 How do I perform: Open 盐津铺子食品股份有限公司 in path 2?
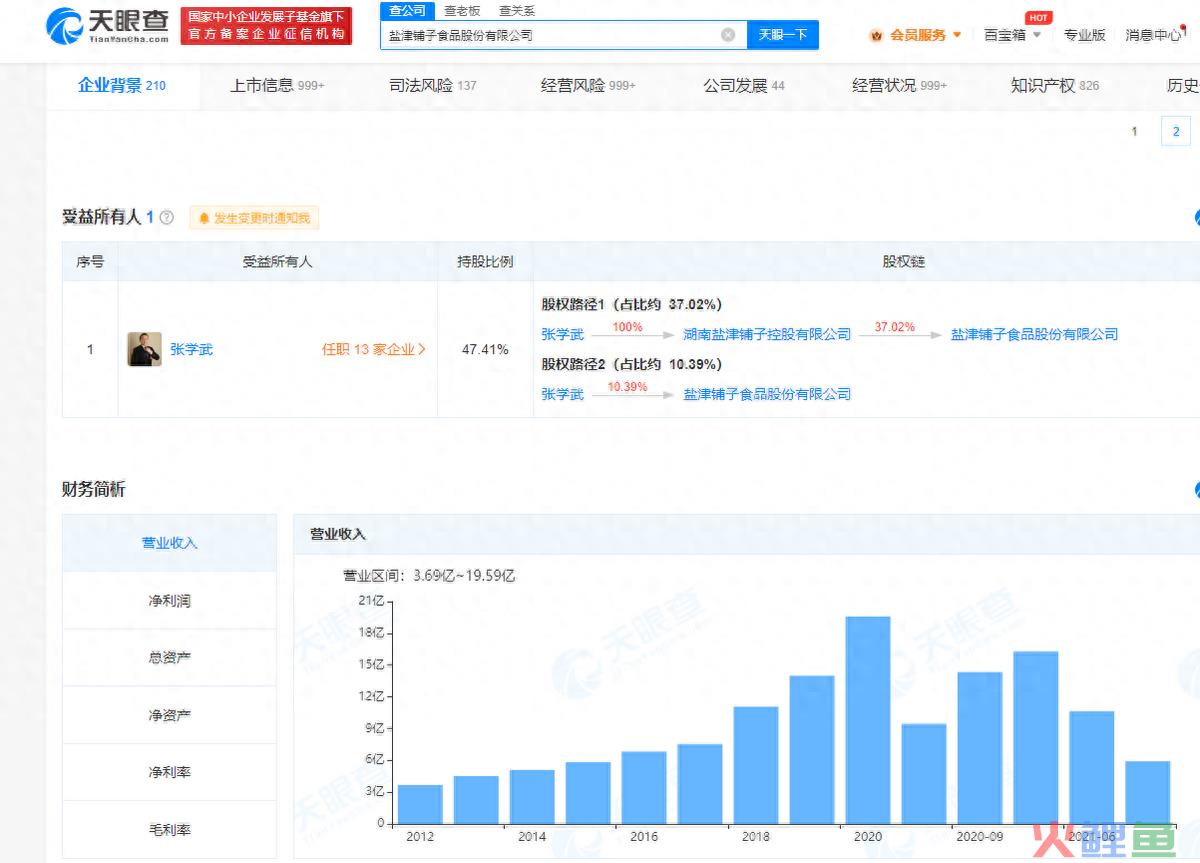click(x=767, y=394)
